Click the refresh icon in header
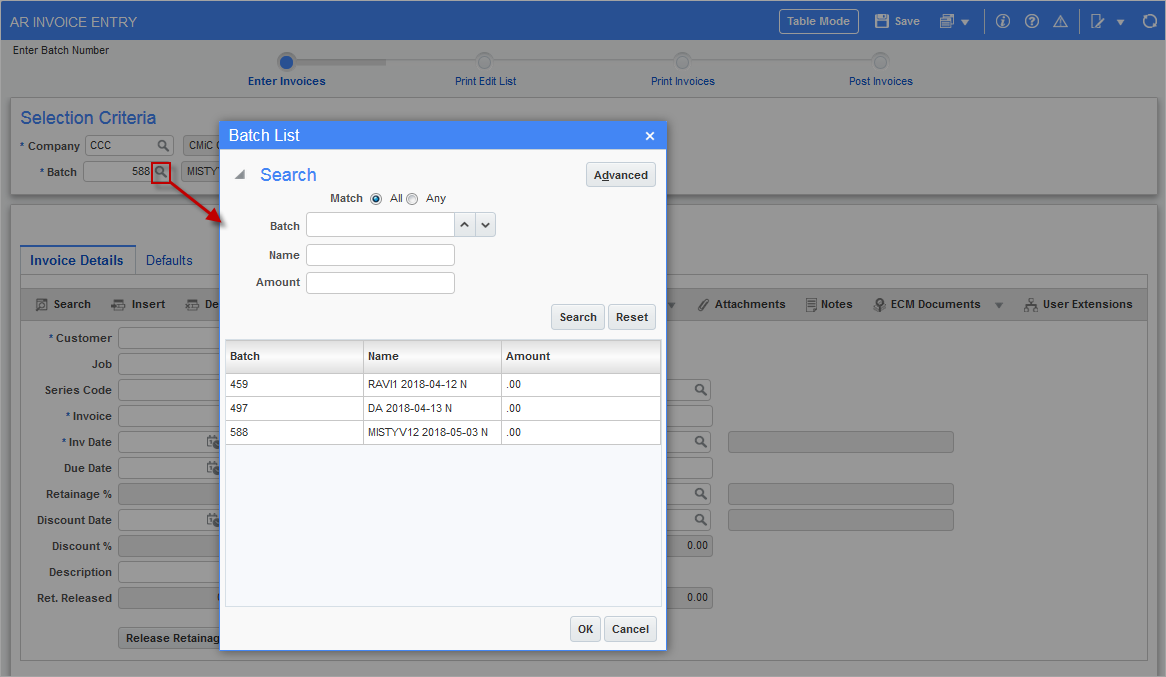The height and width of the screenshot is (677, 1166). pyautogui.click(x=1150, y=22)
